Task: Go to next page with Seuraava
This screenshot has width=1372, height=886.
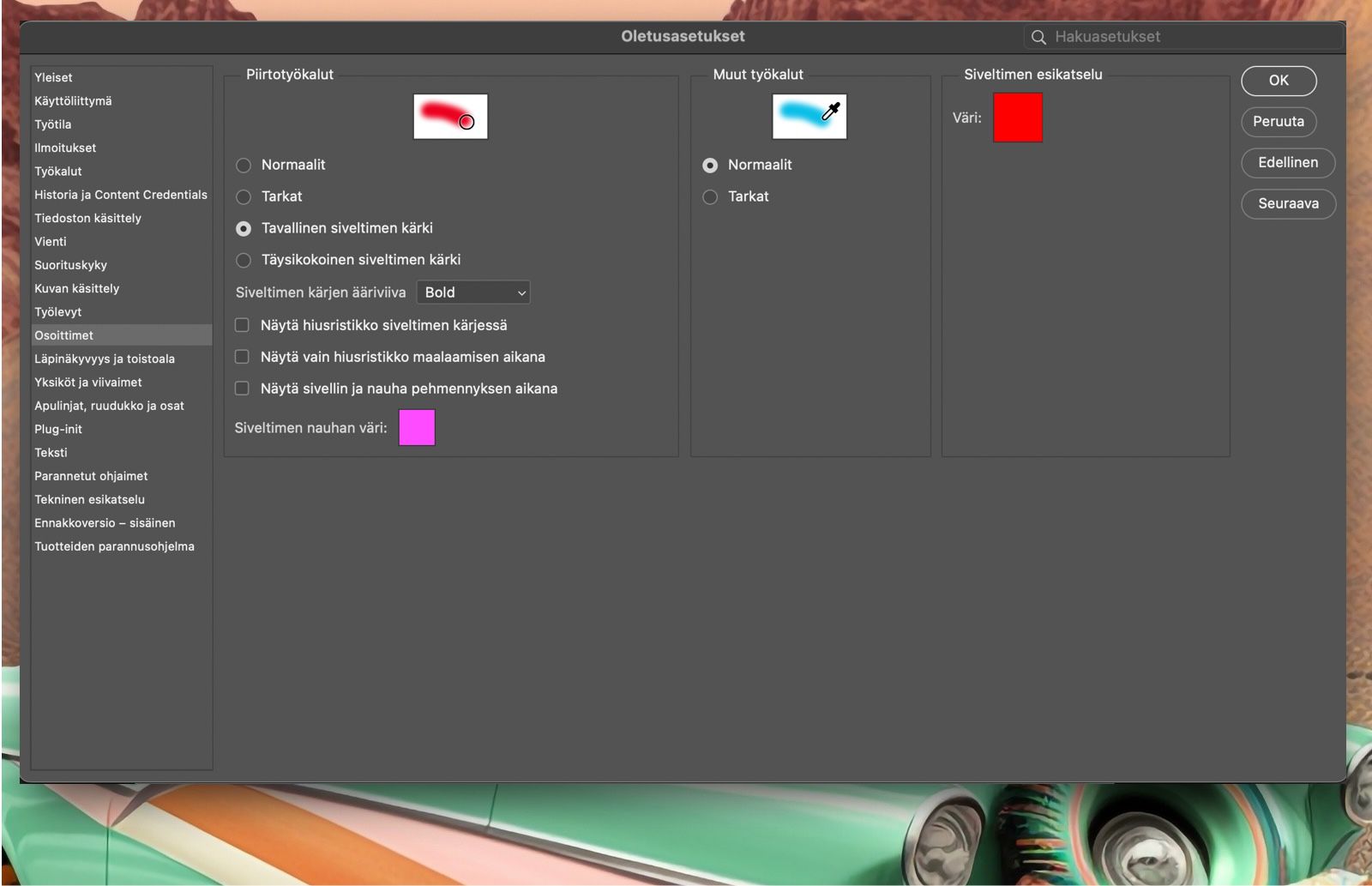Action: click(x=1288, y=204)
